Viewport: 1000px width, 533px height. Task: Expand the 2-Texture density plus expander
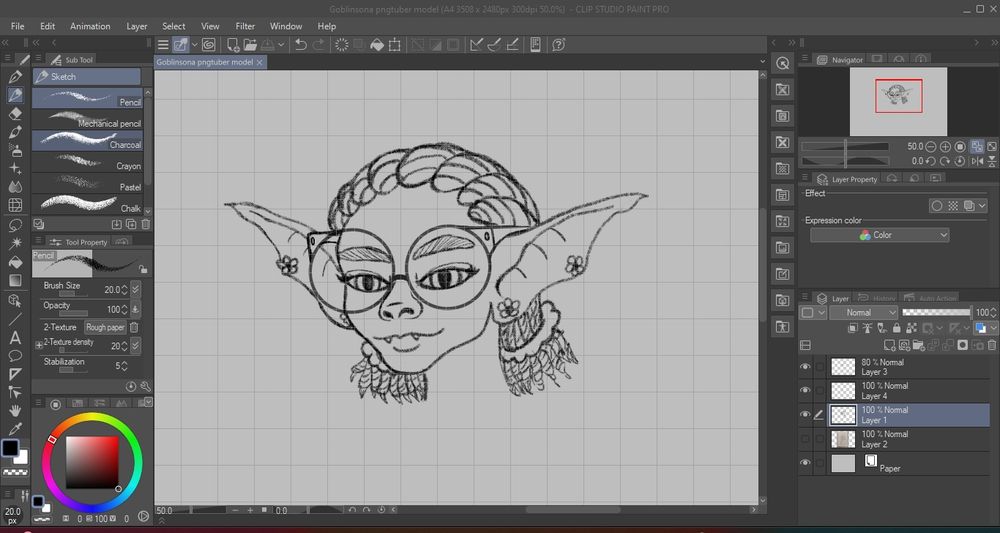[x=39, y=345]
